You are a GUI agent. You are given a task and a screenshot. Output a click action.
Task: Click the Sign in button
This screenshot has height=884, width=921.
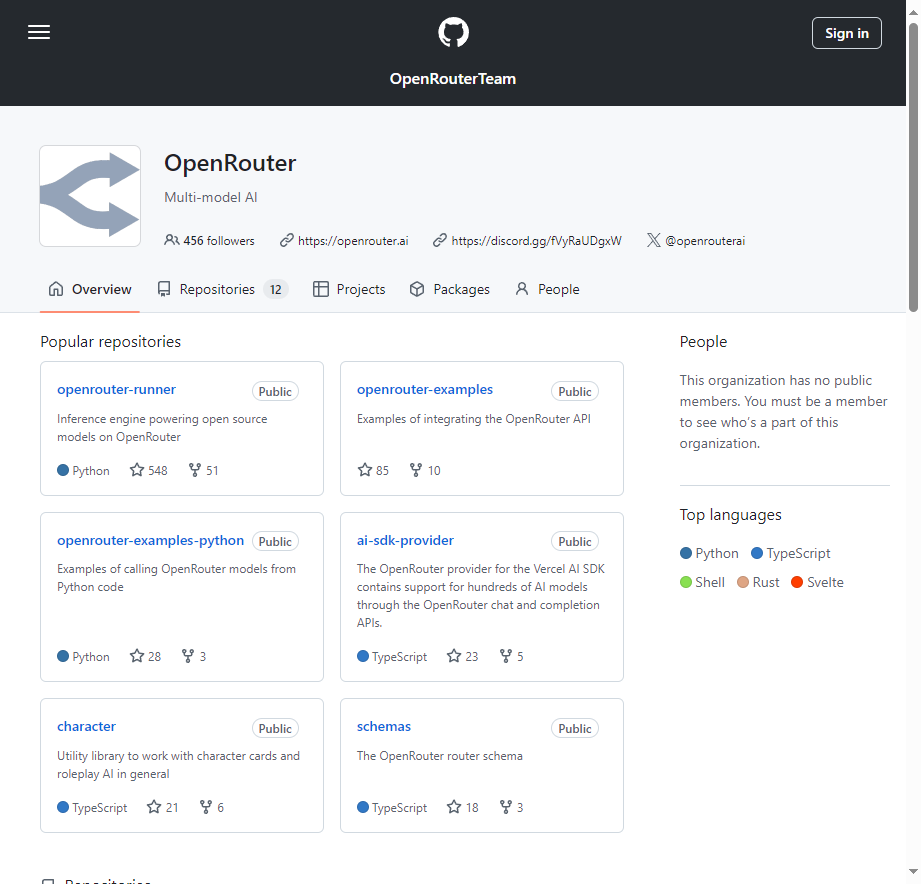pos(846,33)
